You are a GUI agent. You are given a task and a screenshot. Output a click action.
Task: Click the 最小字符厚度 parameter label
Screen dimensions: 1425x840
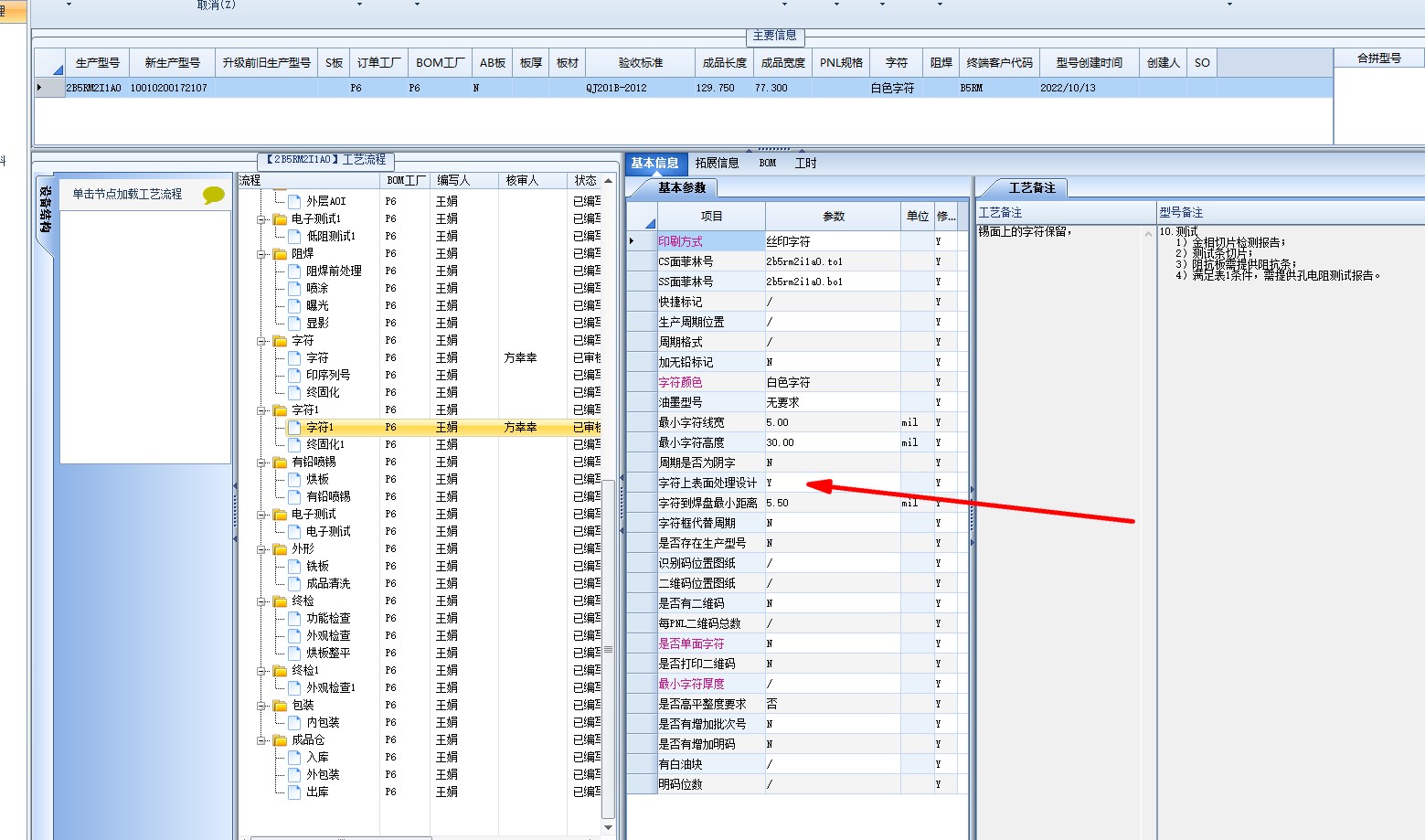pos(691,684)
